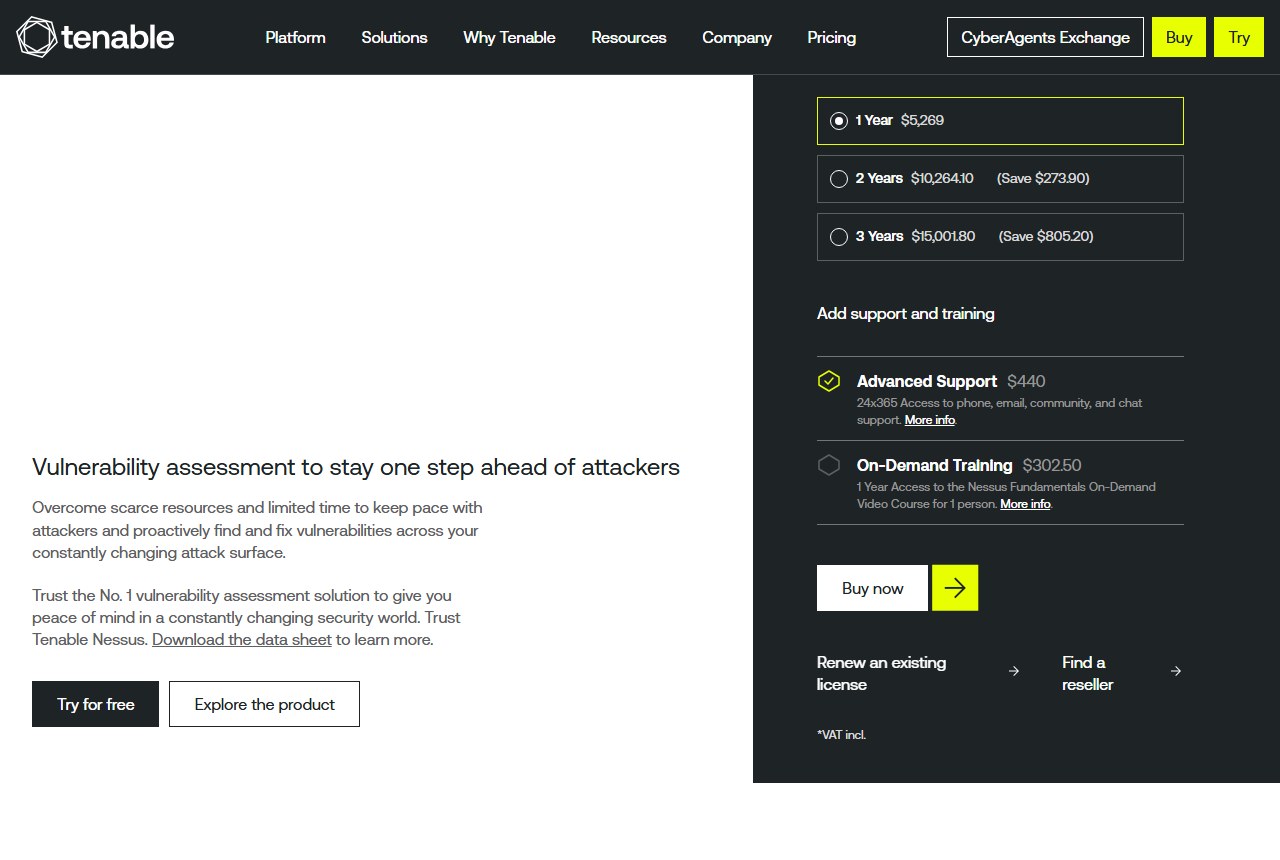Click the arrow next to Find a reseller
1280x860 pixels.
(1176, 672)
